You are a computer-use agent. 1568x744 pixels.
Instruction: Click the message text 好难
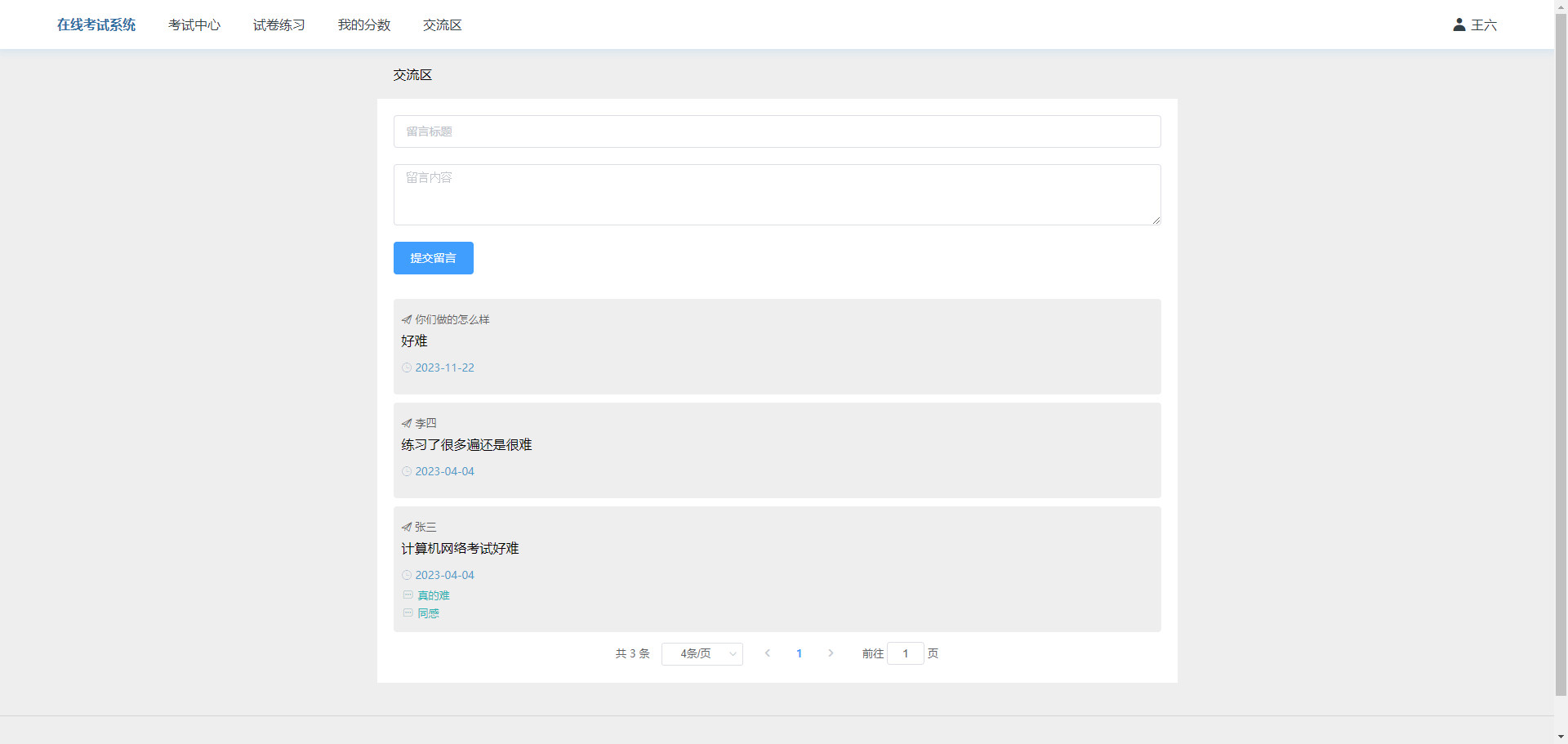click(x=414, y=341)
